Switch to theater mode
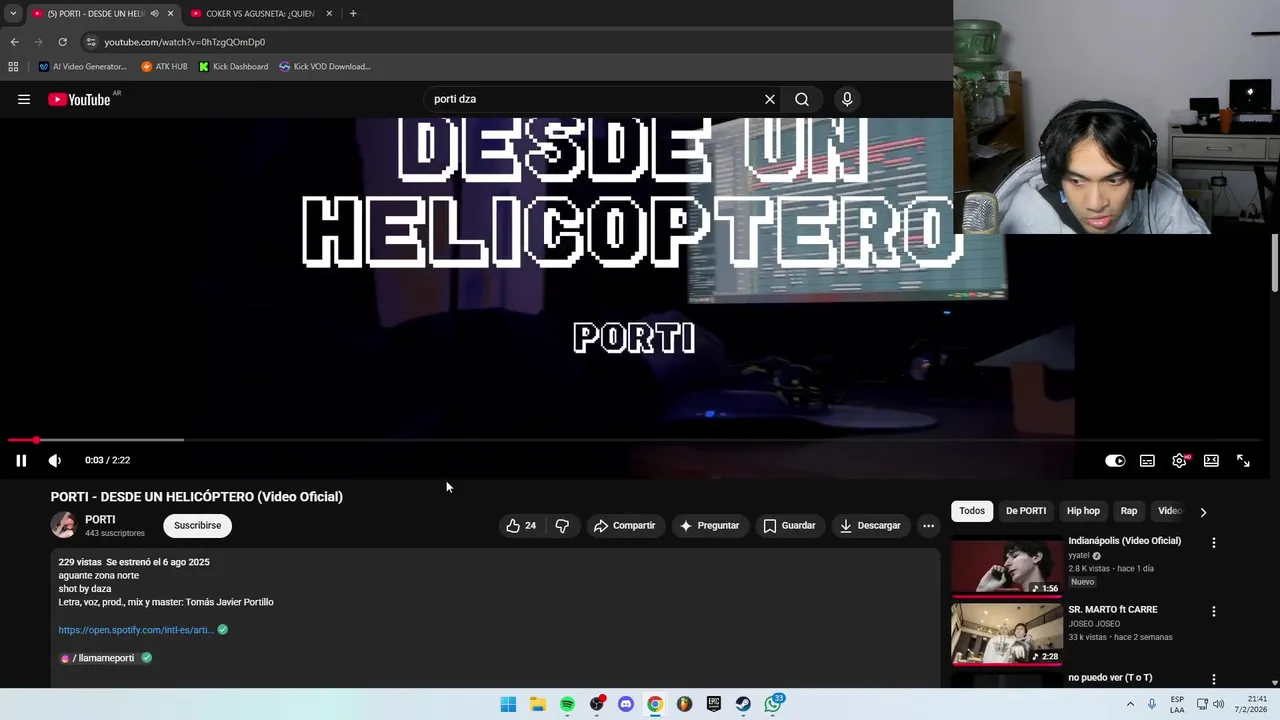Viewport: 1280px width, 720px height. (1211, 460)
